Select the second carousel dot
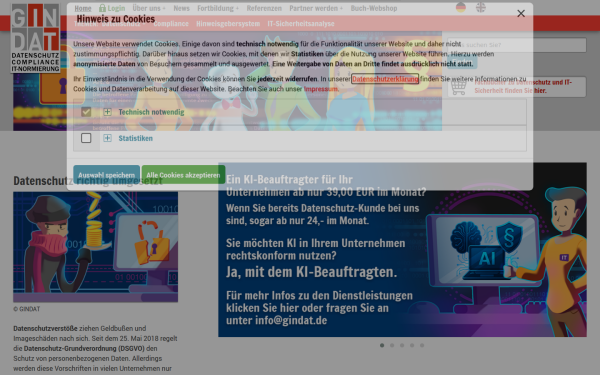600x375 pixels. (x=392, y=345)
